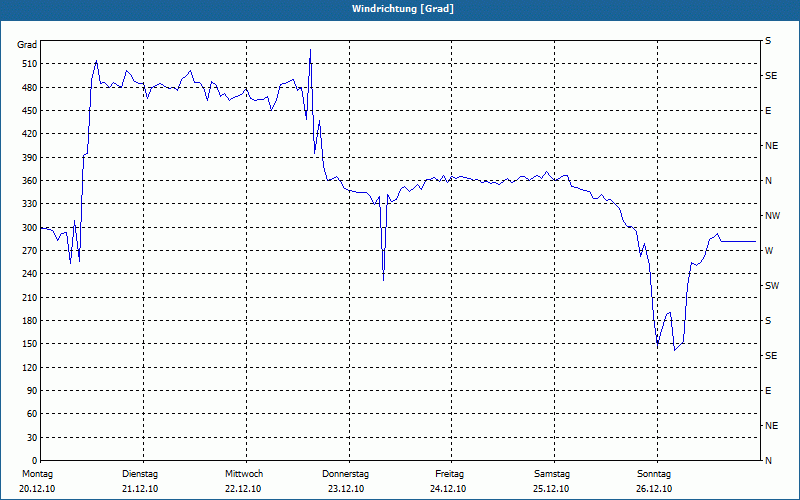
Task: Pick the "N" compass label level with 360
Action: 769,181
